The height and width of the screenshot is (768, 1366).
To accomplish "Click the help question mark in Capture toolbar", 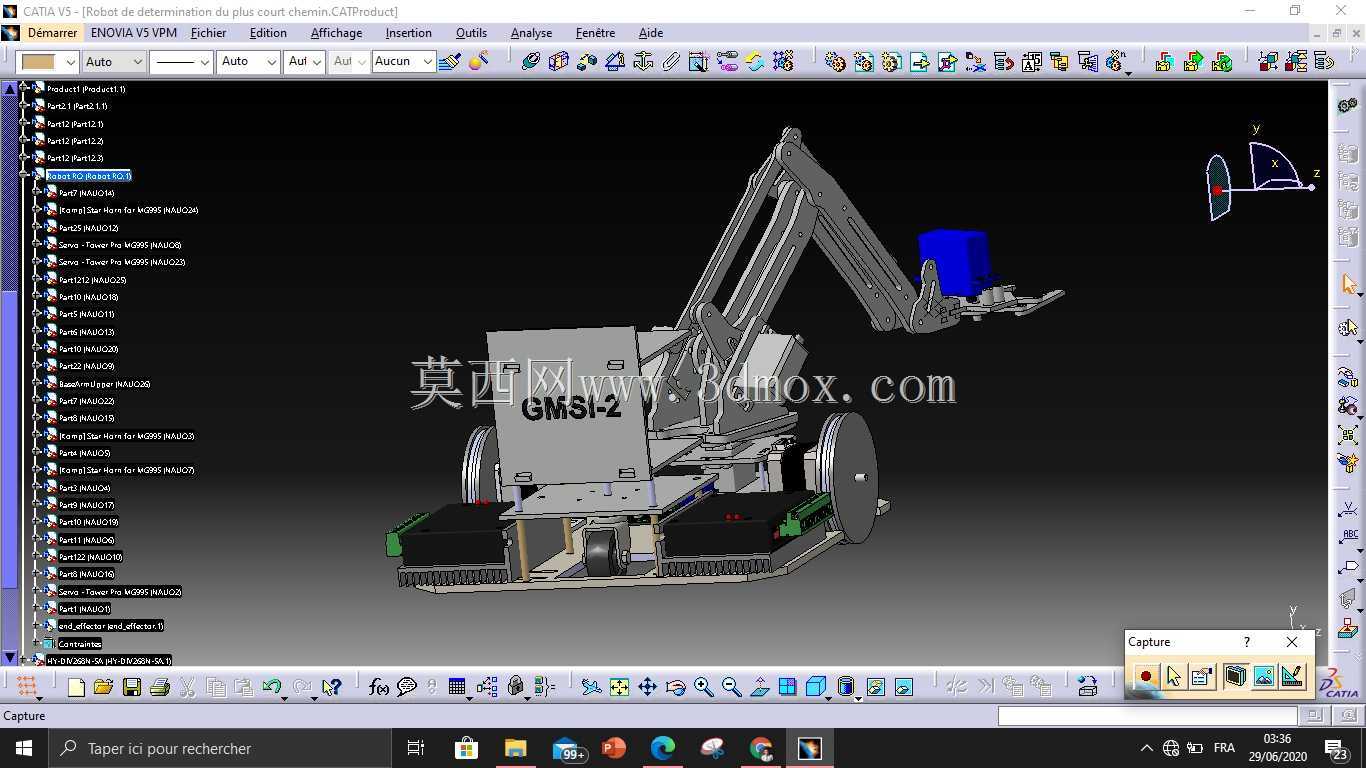I will (x=1246, y=642).
